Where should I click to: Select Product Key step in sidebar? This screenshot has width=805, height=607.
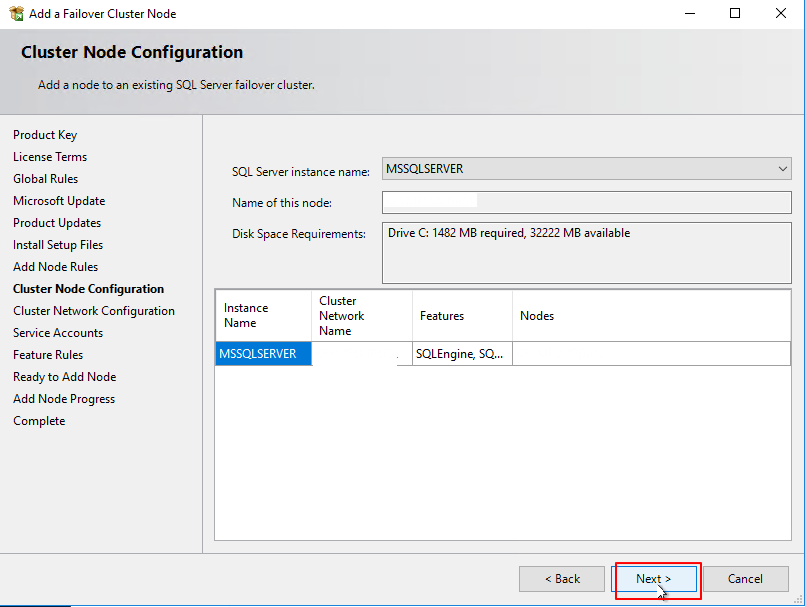click(45, 135)
